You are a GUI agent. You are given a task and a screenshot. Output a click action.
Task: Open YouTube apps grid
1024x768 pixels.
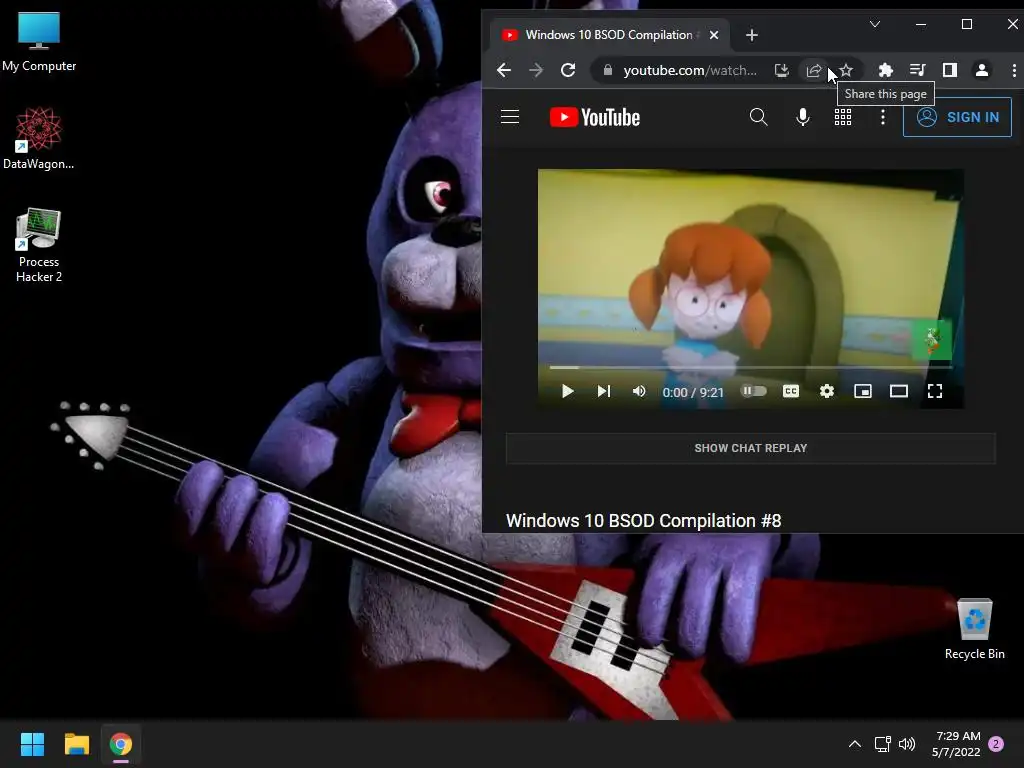click(x=842, y=117)
